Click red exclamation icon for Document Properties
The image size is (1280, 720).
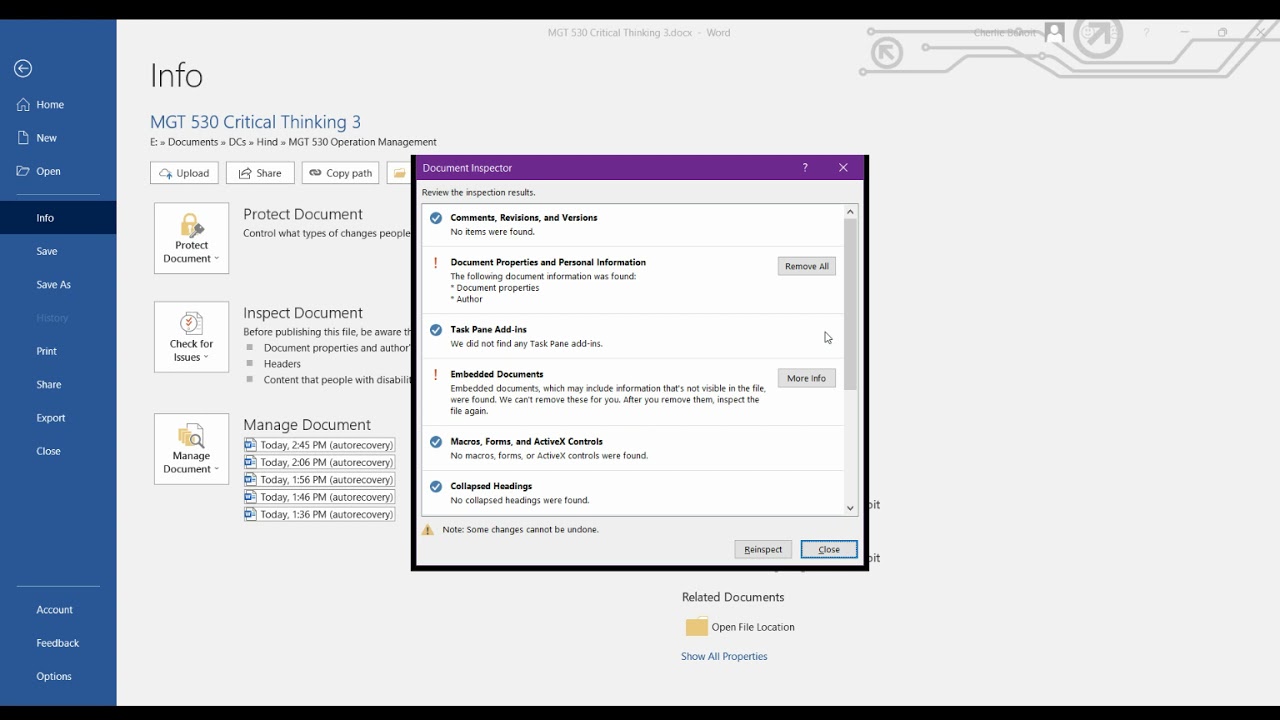coord(435,263)
